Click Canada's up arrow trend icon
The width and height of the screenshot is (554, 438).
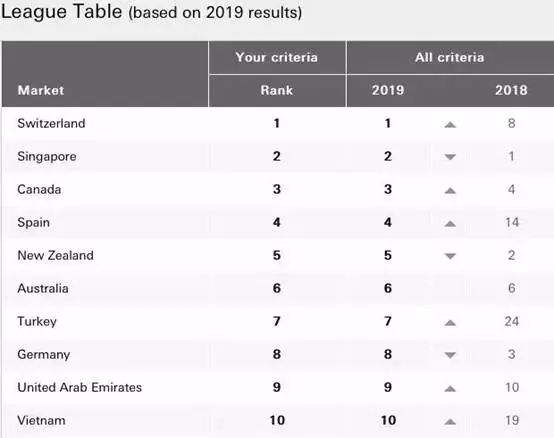pos(450,191)
